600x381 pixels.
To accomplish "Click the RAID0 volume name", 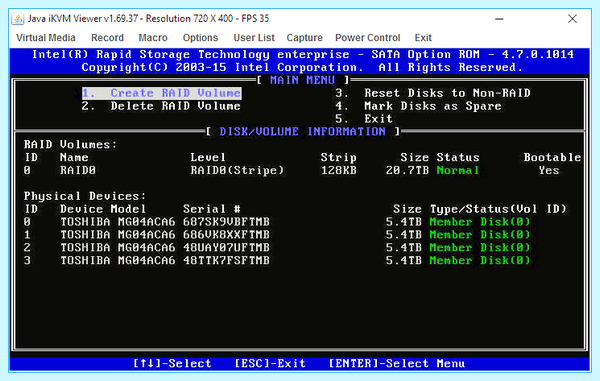I will [78, 170].
